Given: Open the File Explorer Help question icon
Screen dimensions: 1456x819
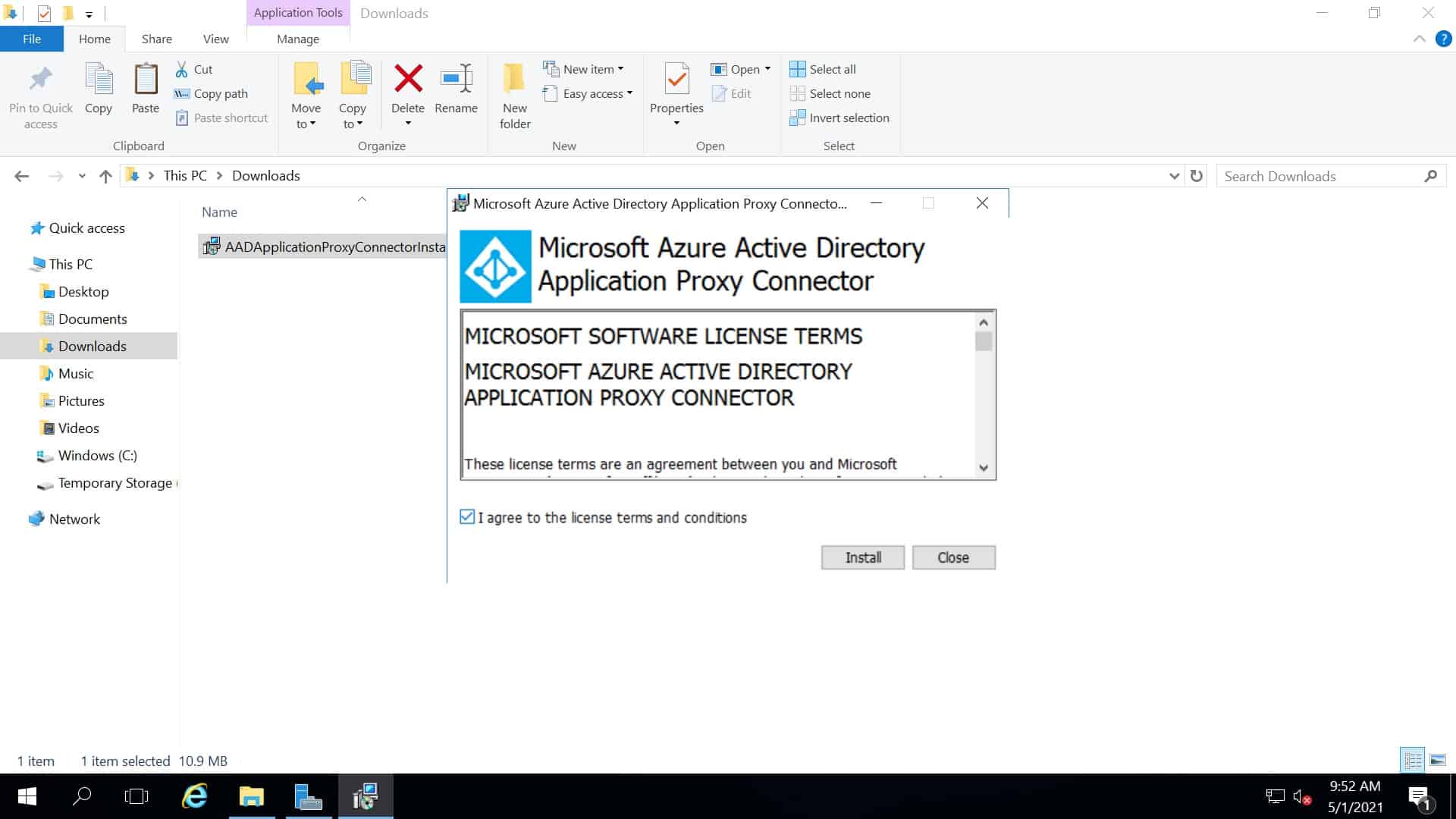Looking at the screenshot, I should click(x=1444, y=39).
